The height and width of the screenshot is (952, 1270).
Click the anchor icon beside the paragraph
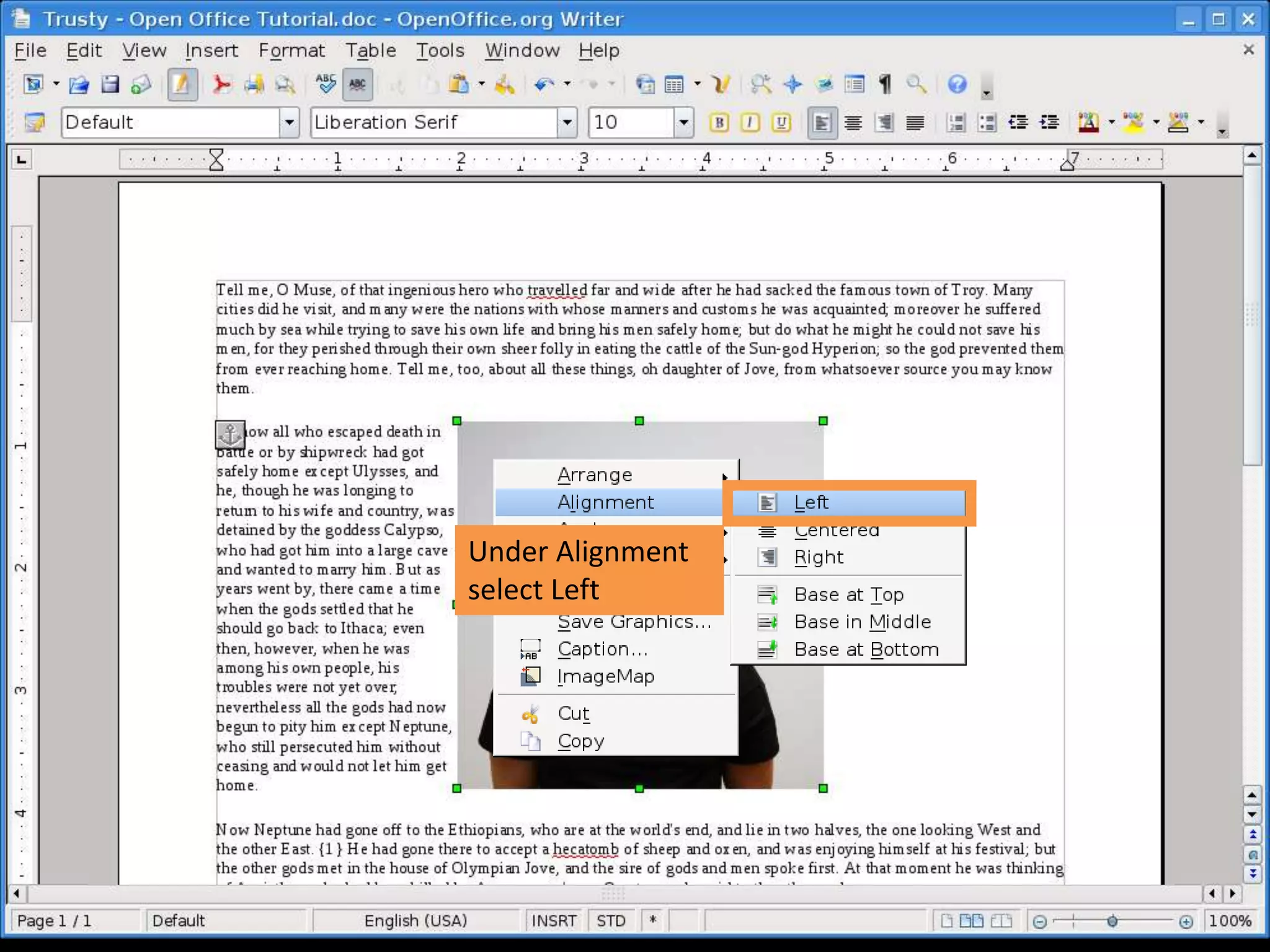(x=230, y=434)
